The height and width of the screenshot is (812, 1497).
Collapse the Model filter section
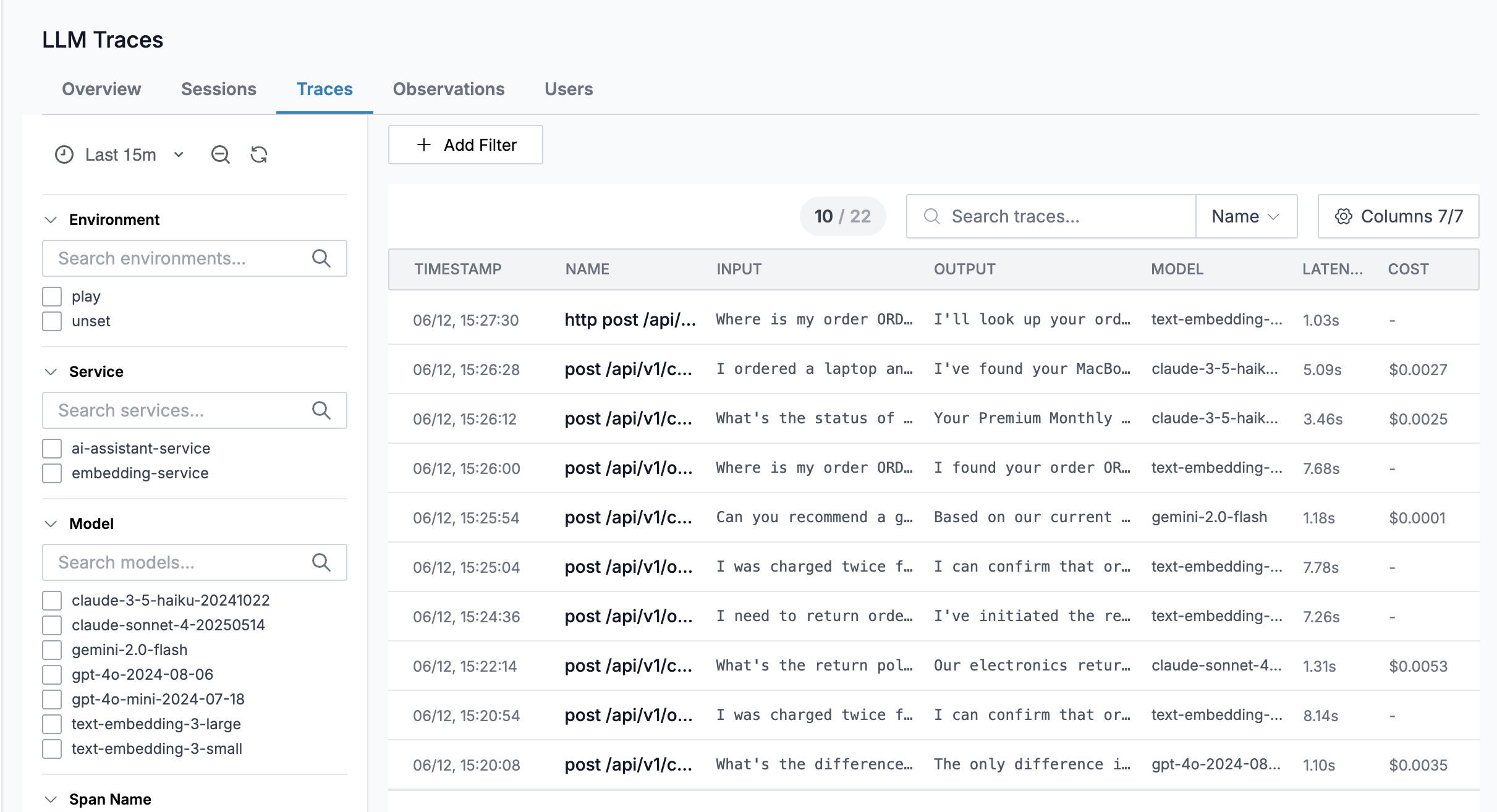point(51,523)
